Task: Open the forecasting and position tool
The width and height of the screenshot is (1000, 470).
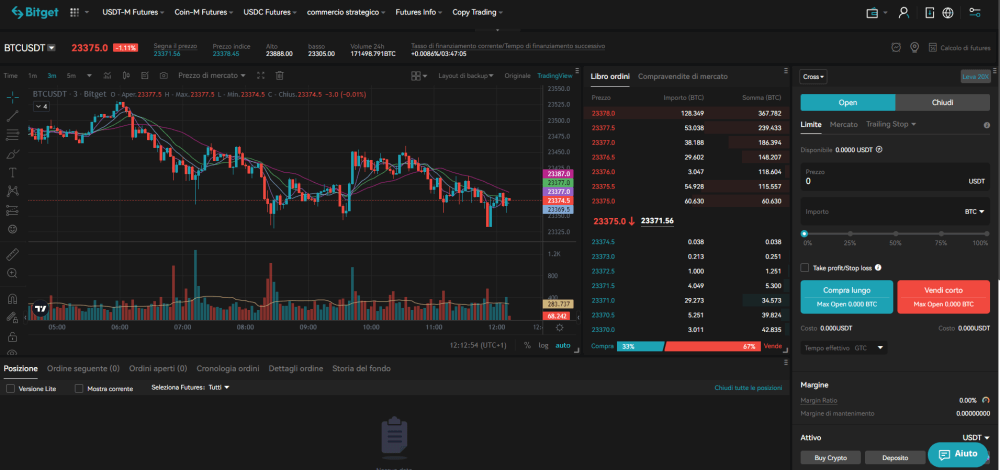Action: 12,210
